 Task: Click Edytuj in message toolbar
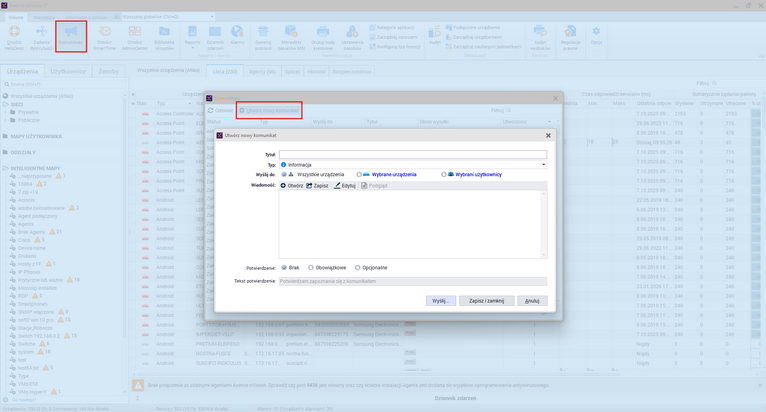click(x=345, y=186)
